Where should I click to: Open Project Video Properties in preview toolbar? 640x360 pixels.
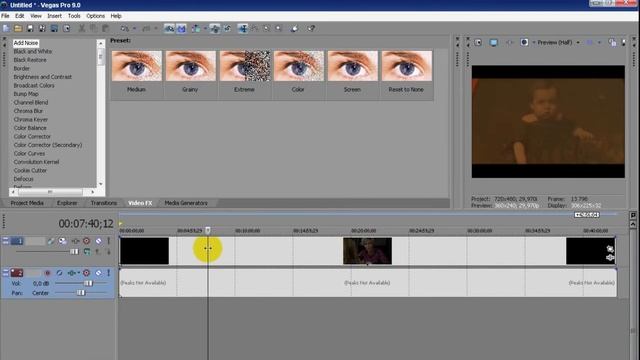click(x=478, y=42)
